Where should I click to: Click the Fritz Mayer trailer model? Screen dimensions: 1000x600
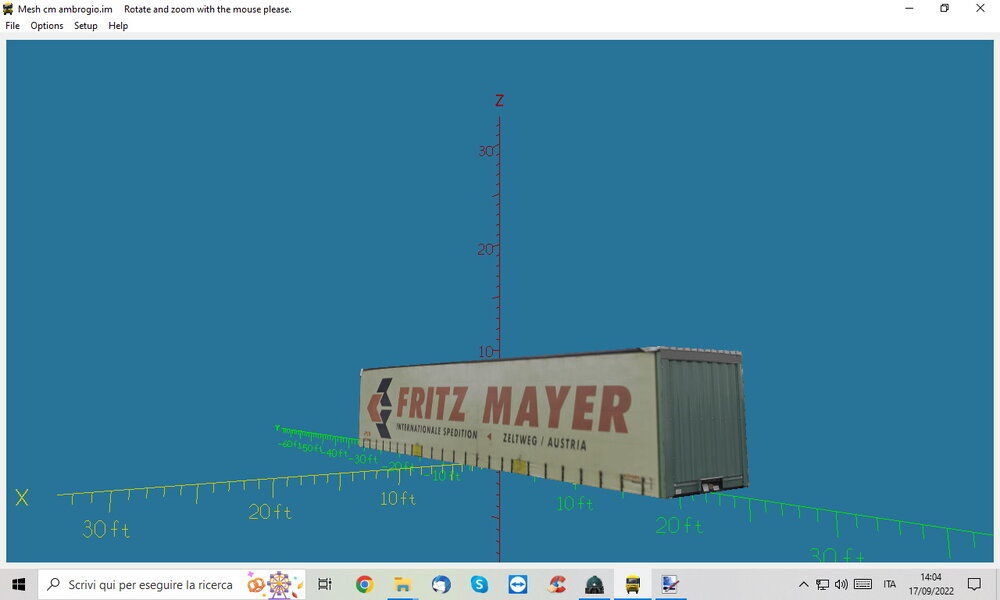[x=554, y=422]
